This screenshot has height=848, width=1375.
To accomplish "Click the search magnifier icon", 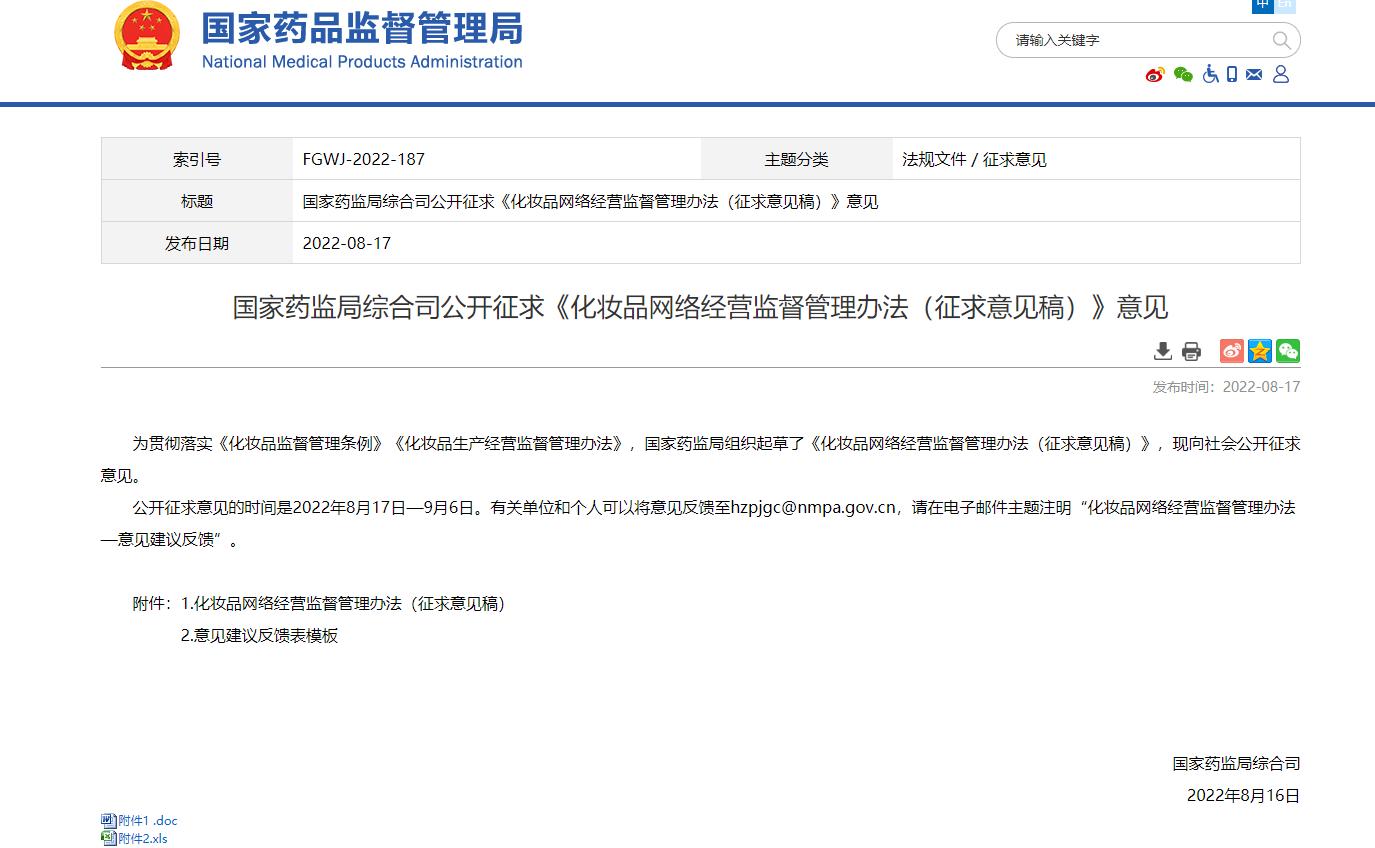I will coord(1281,40).
